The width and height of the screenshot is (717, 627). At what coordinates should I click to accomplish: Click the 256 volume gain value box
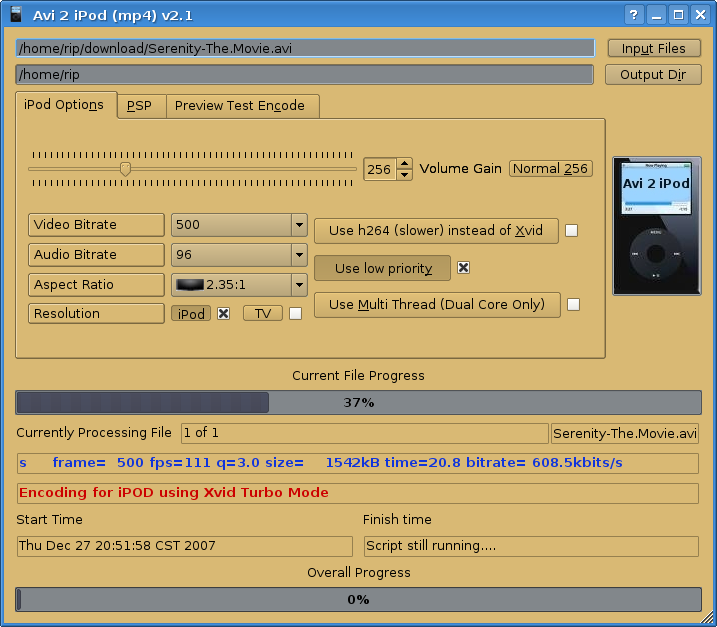pyautogui.click(x=380, y=169)
